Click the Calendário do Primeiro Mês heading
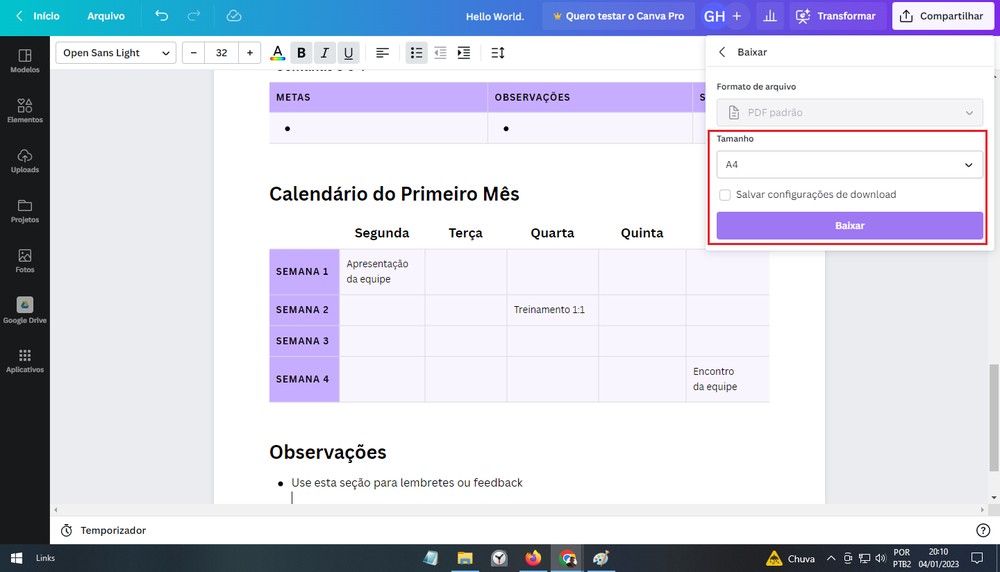The image size is (1000, 572). coord(394,194)
